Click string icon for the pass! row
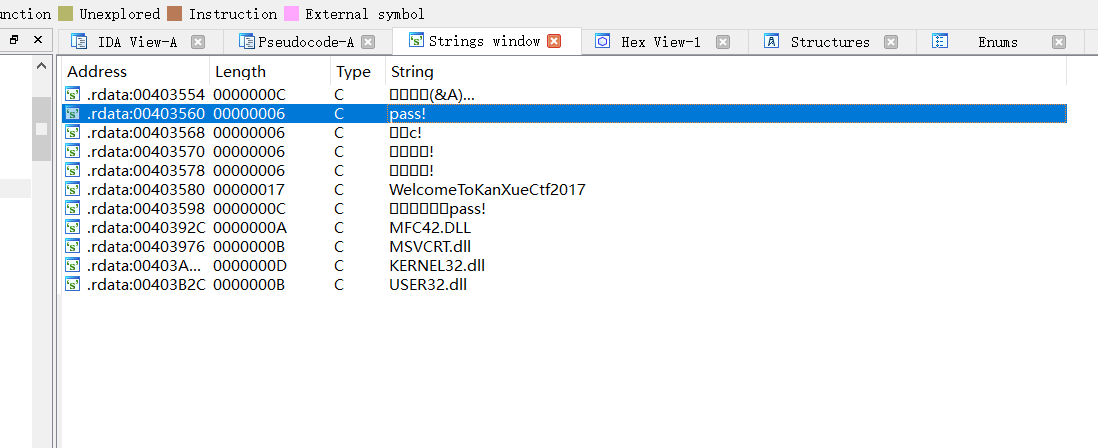 pos(73,113)
